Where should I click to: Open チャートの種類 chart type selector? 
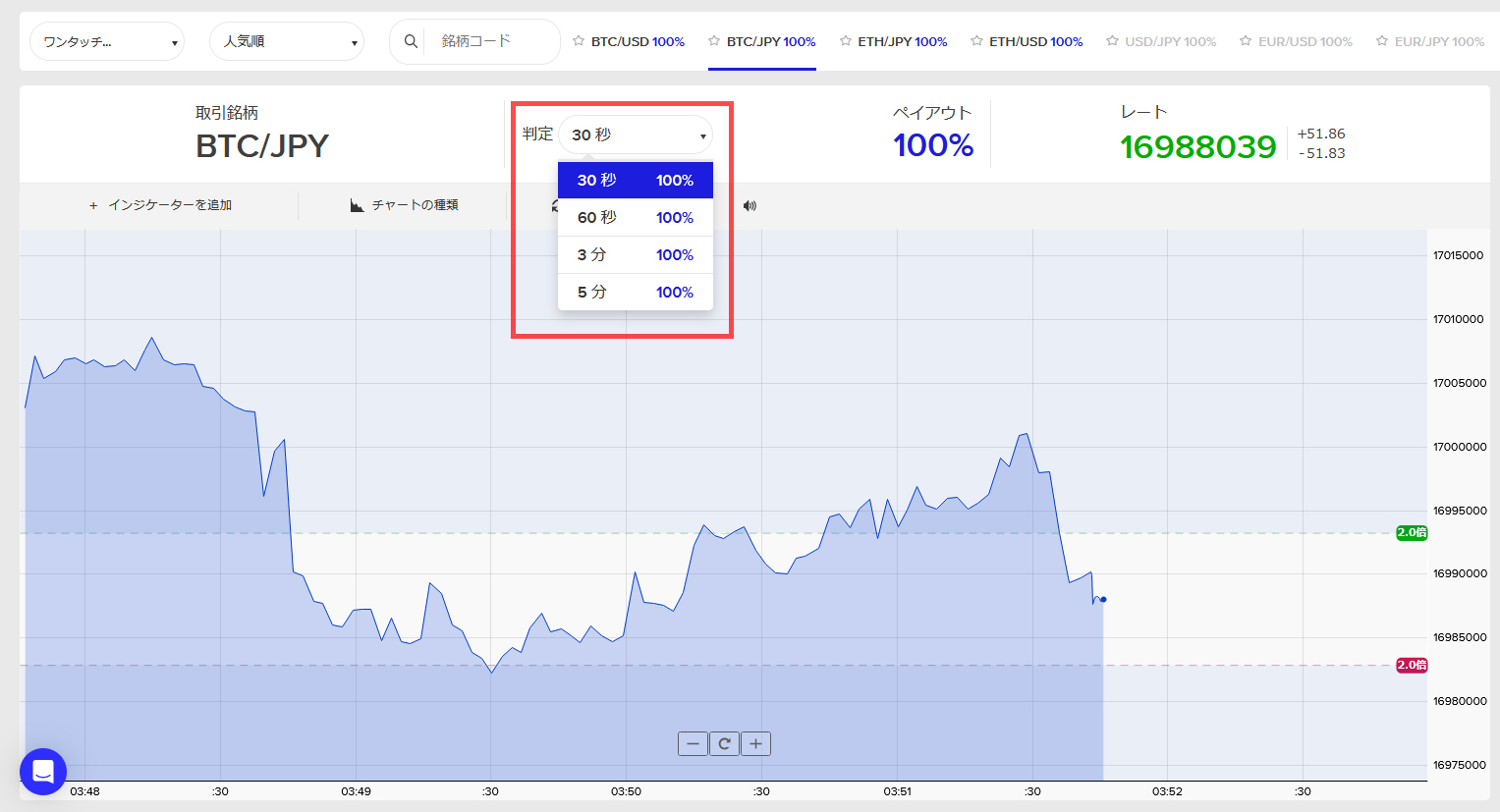pyautogui.click(x=405, y=205)
